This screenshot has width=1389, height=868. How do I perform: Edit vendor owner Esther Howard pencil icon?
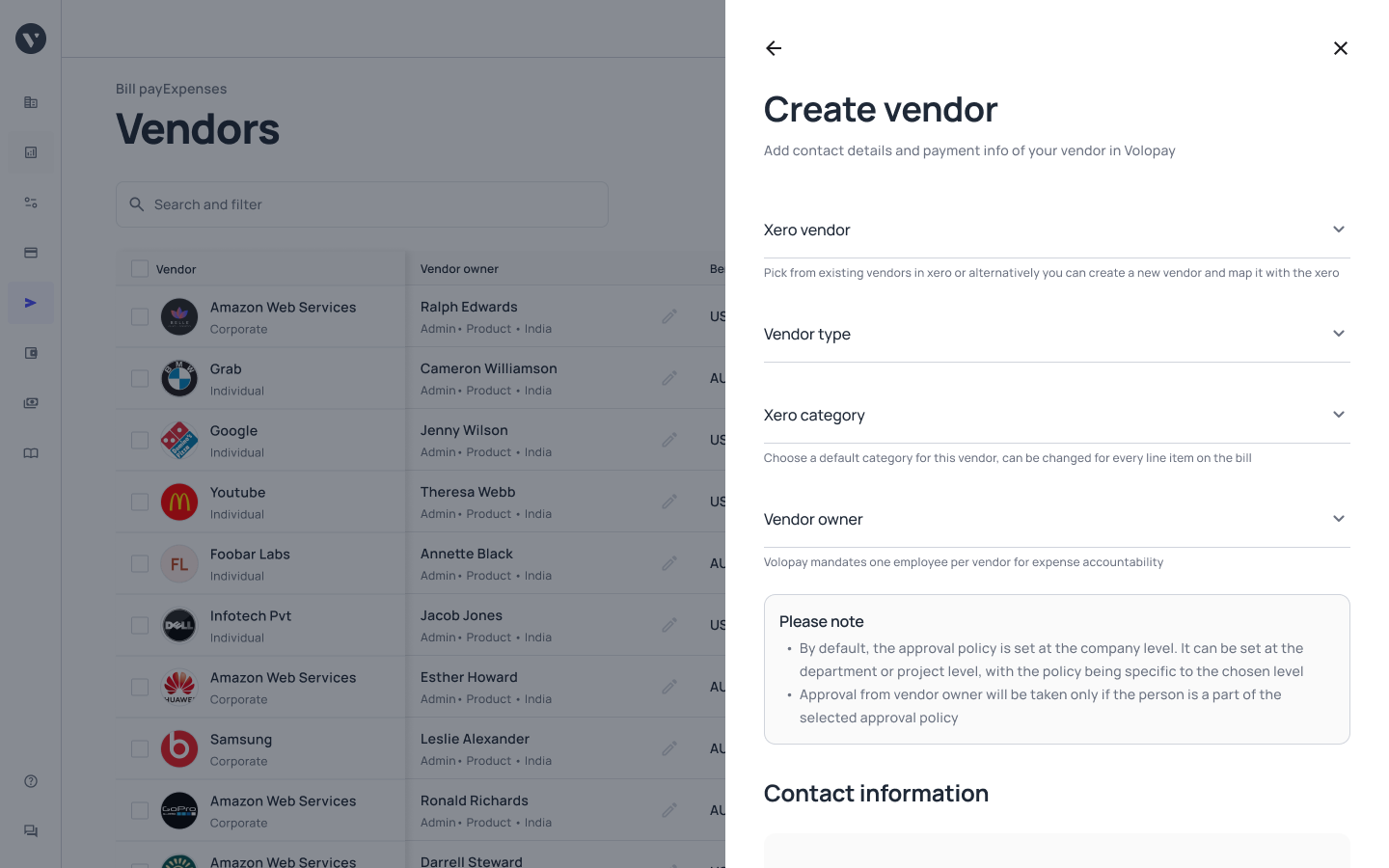(x=669, y=687)
